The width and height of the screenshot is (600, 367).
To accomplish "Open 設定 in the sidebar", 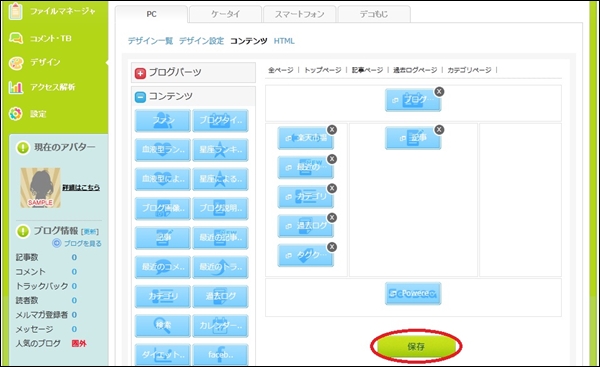I will point(29,114).
